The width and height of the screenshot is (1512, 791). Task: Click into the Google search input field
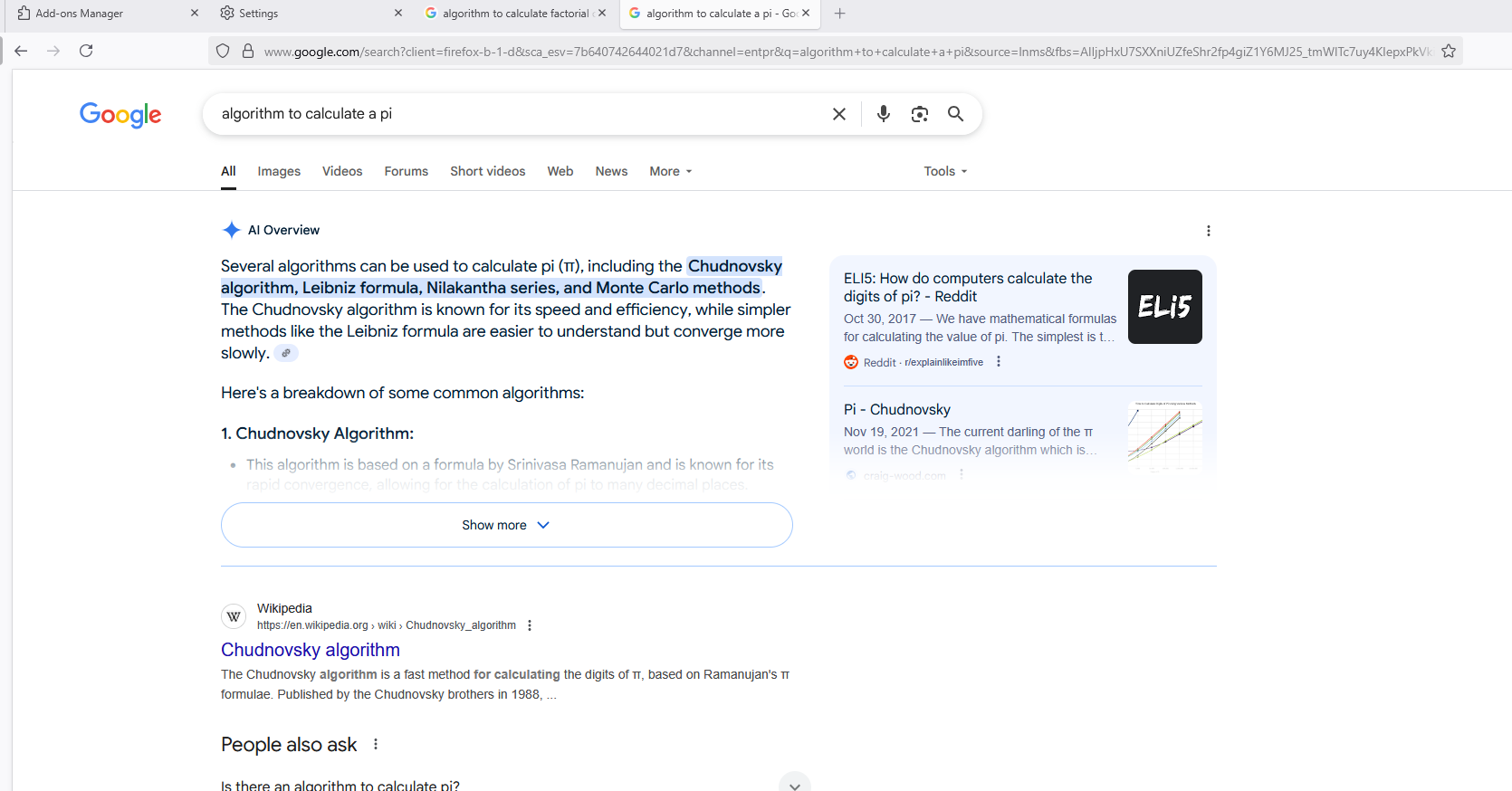(x=516, y=114)
